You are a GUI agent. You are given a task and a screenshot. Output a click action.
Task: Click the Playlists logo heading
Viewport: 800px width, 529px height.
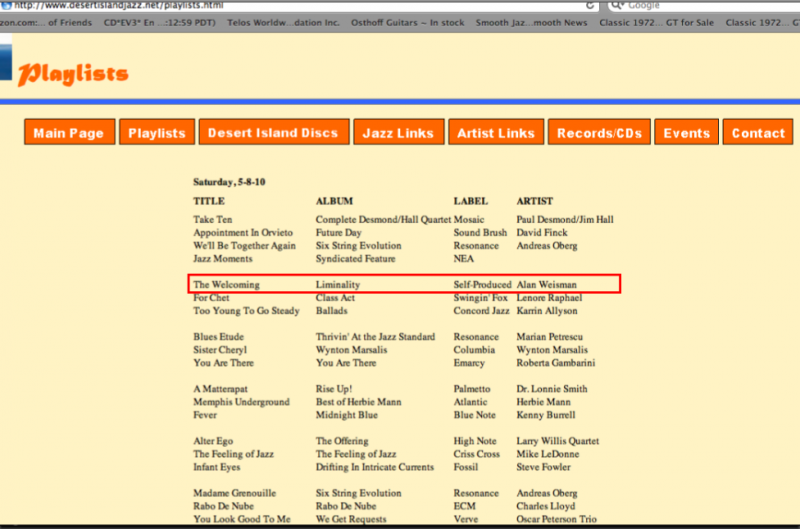point(73,73)
